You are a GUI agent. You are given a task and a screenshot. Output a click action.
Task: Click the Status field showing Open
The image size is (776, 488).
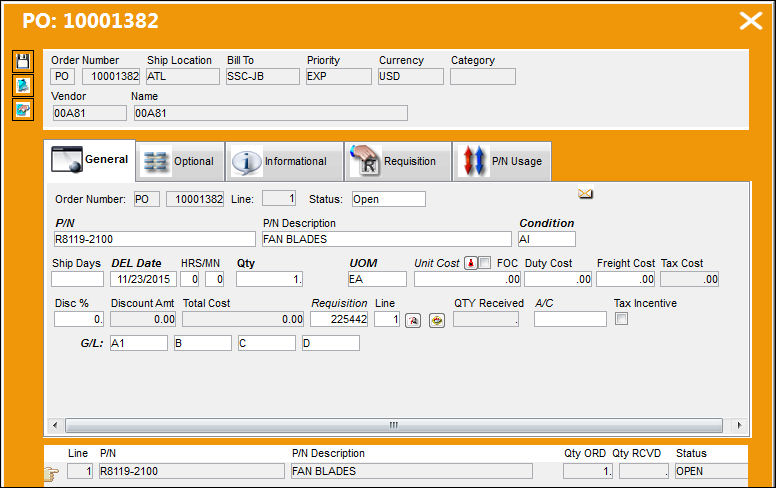[388, 199]
